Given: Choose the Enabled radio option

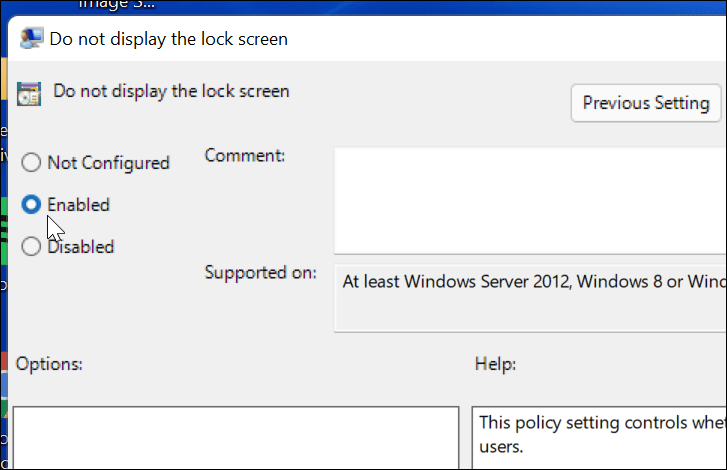Looking at the screenshot, I should [32, 205].
